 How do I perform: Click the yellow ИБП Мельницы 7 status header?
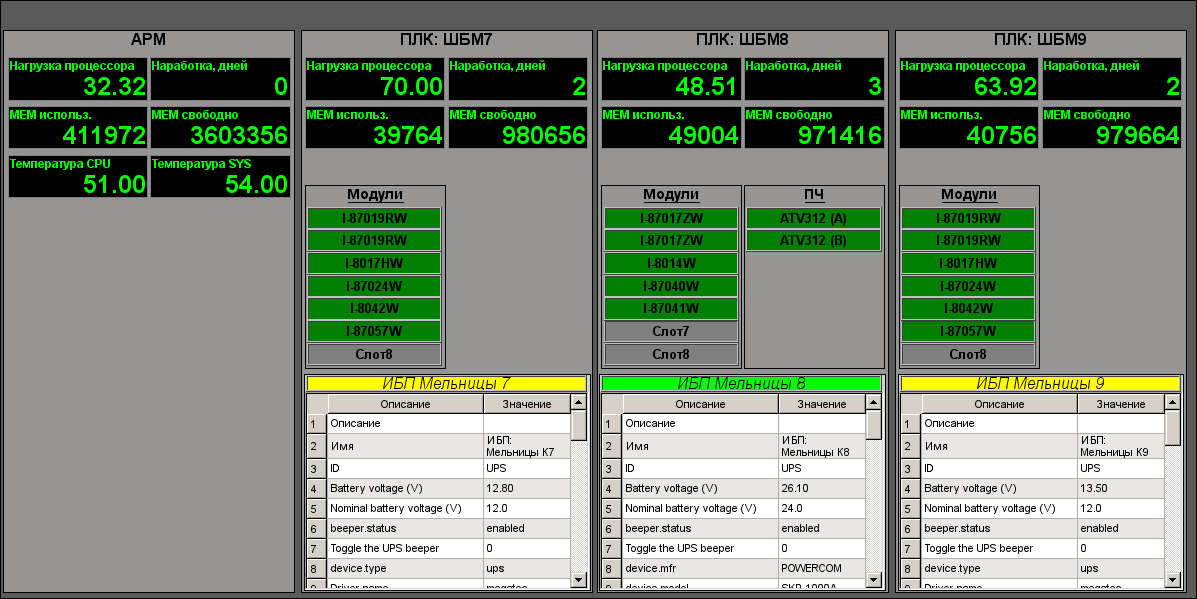coord(446,383)
